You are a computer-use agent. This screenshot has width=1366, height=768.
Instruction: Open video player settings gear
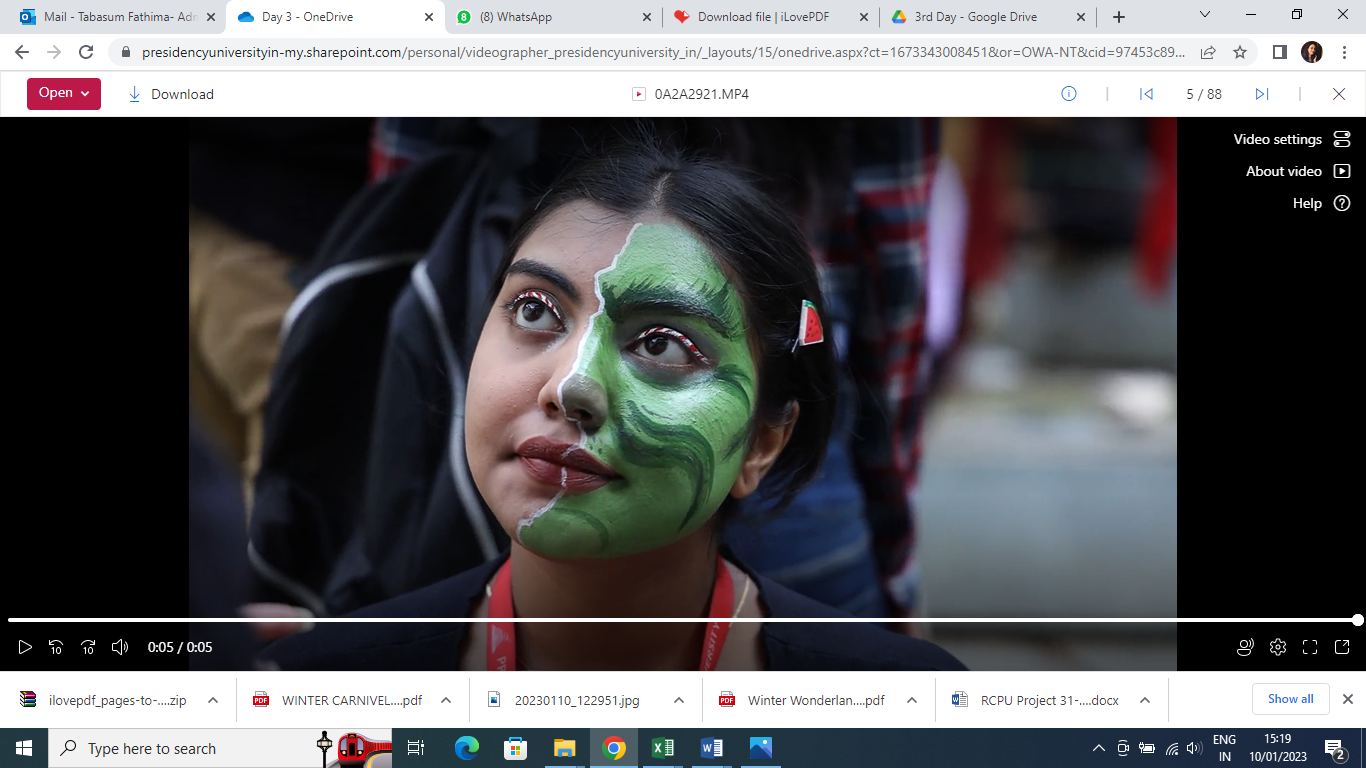[x=1277, y=647]
